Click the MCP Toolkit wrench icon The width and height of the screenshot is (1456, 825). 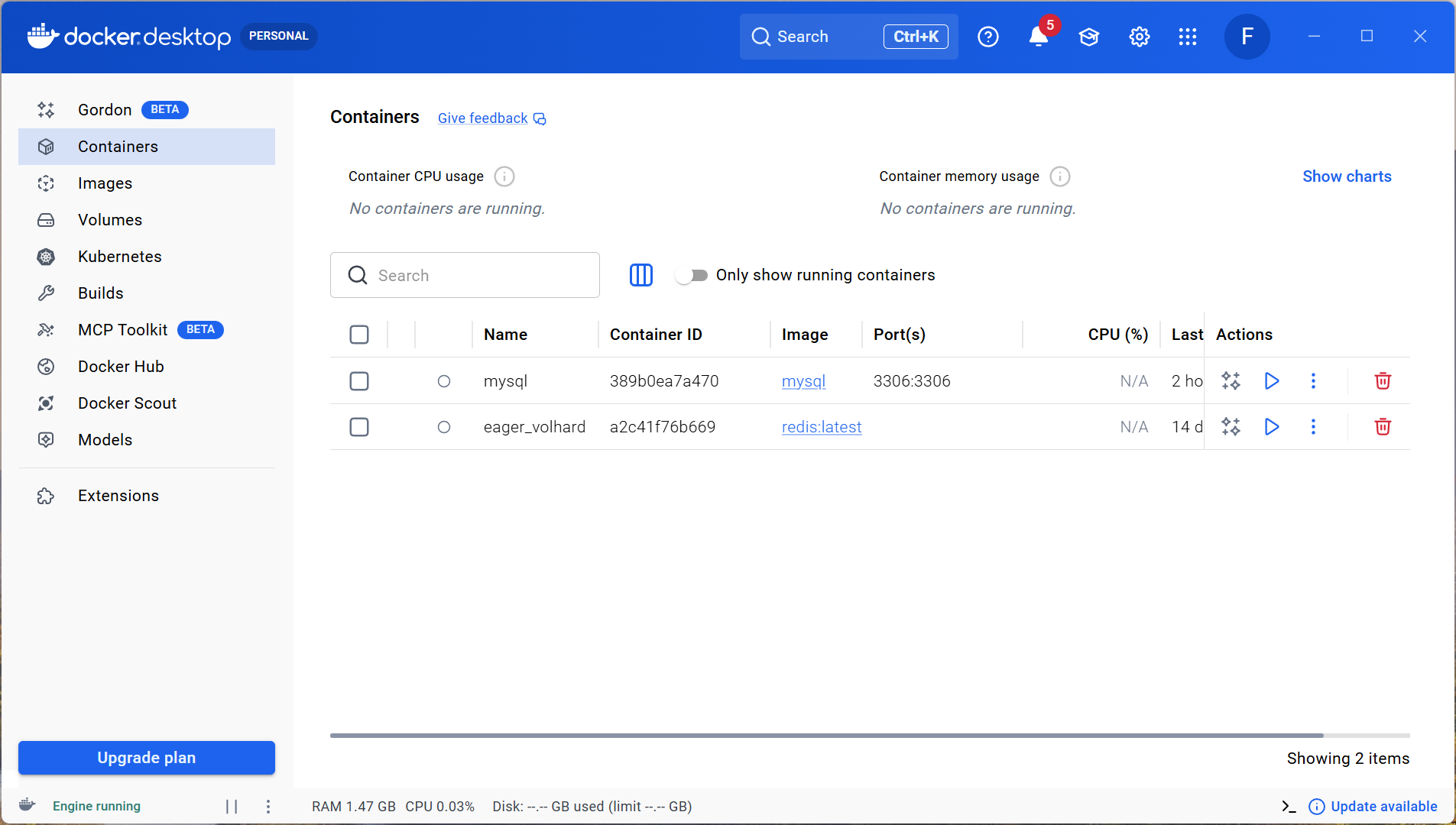(46, 330)
